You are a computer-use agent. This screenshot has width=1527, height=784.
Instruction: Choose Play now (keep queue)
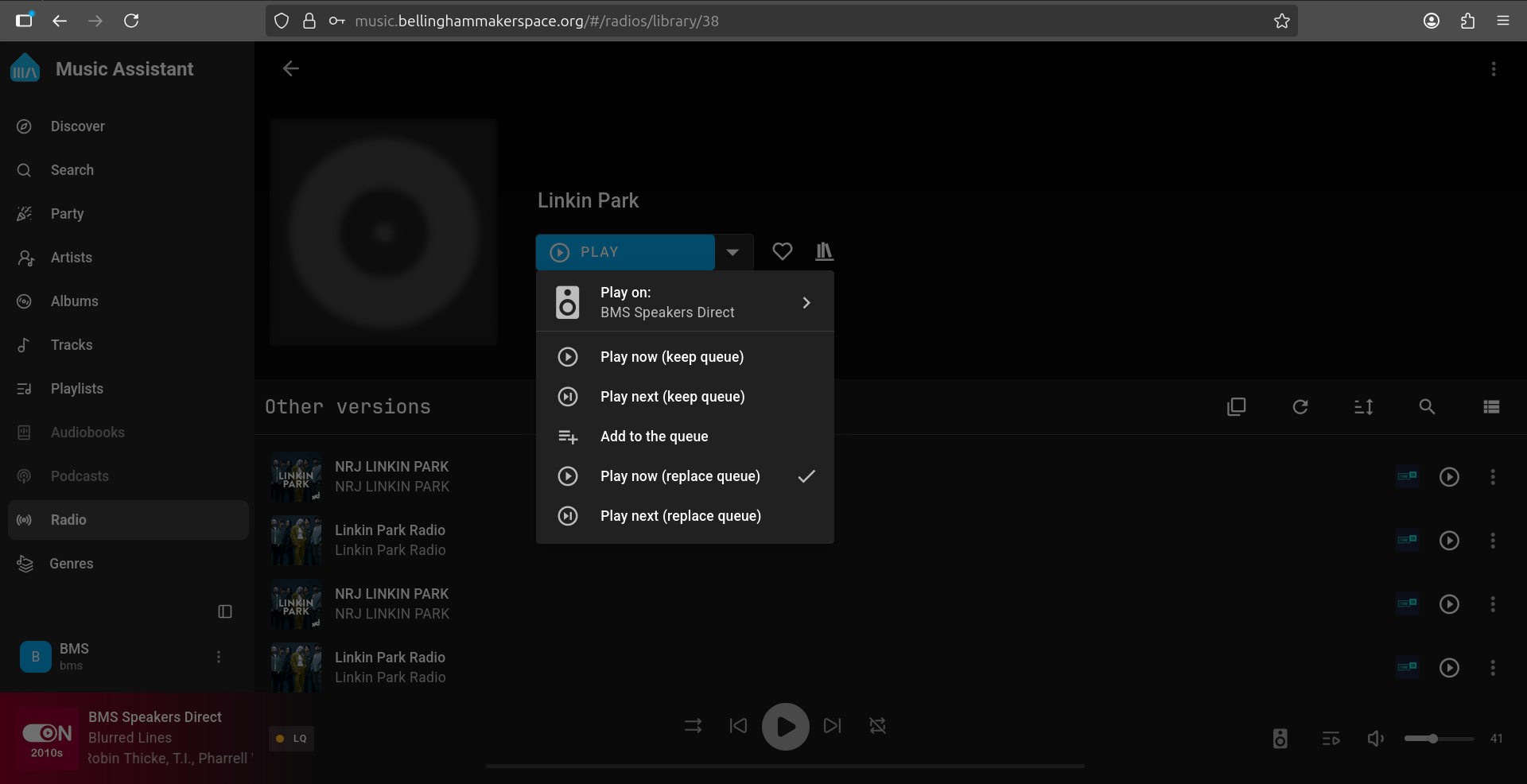[685, 357]
